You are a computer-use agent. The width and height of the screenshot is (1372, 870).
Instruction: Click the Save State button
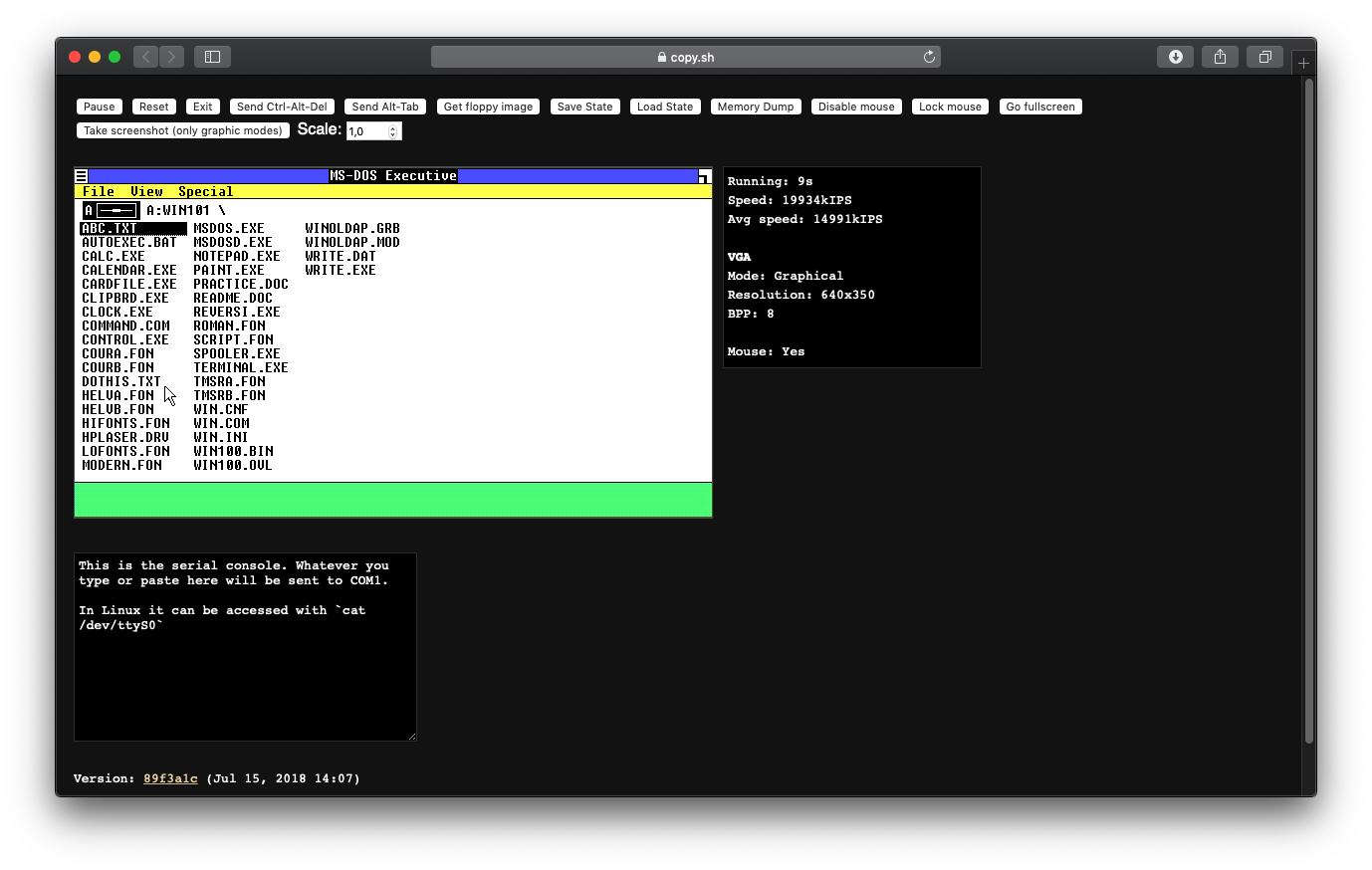coord(584,107)
